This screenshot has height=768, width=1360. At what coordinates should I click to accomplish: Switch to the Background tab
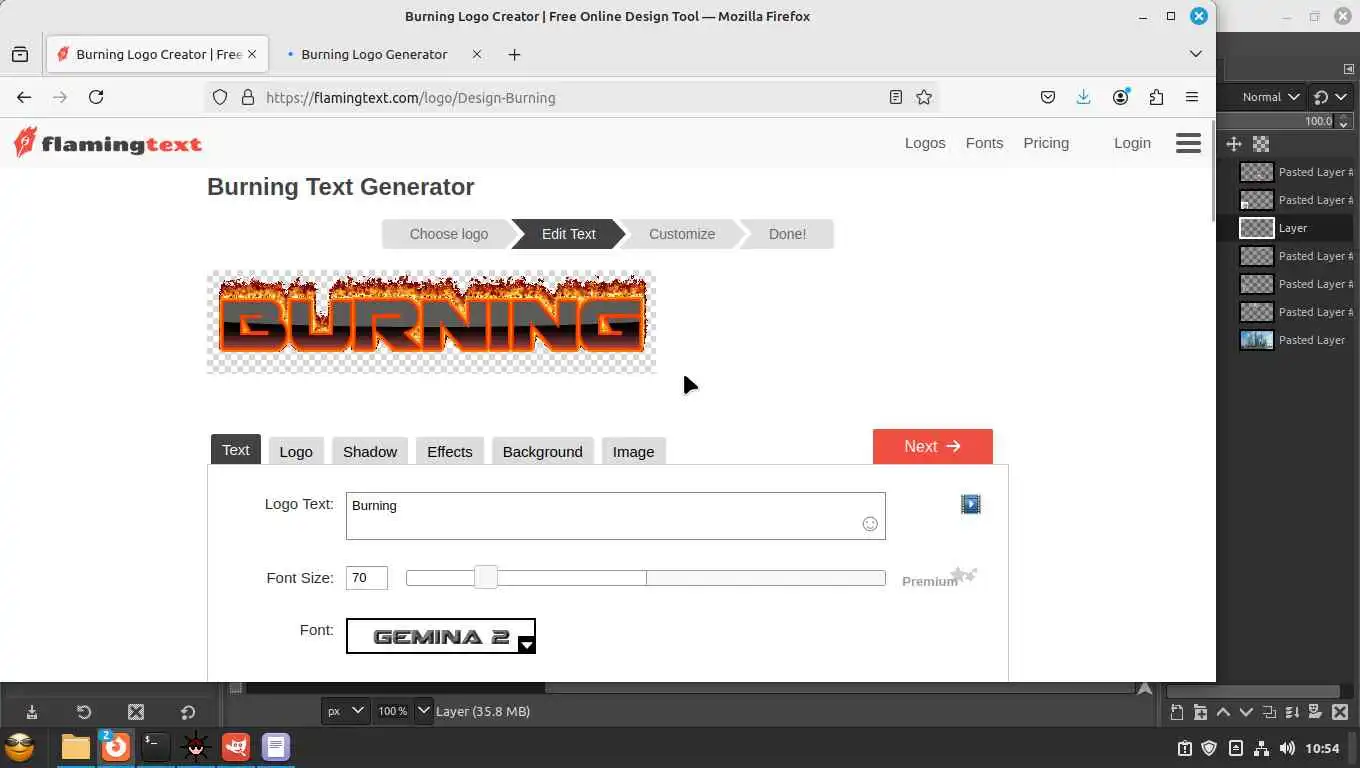pyautogui.click(x=543, y=451)
